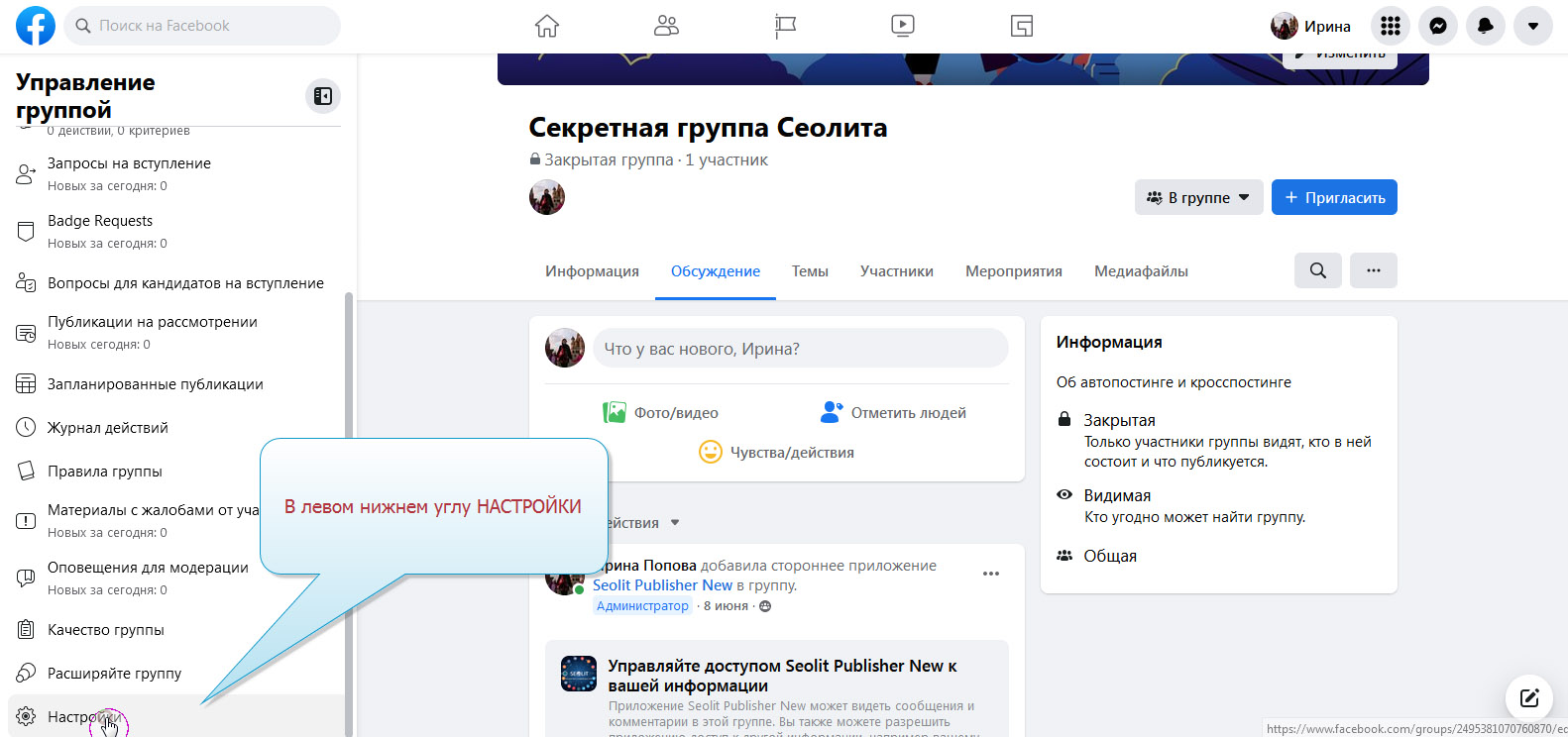Open the Seolit Publisher New link
This screenshot has height=737, width=1568.
(x=662, y=585)
